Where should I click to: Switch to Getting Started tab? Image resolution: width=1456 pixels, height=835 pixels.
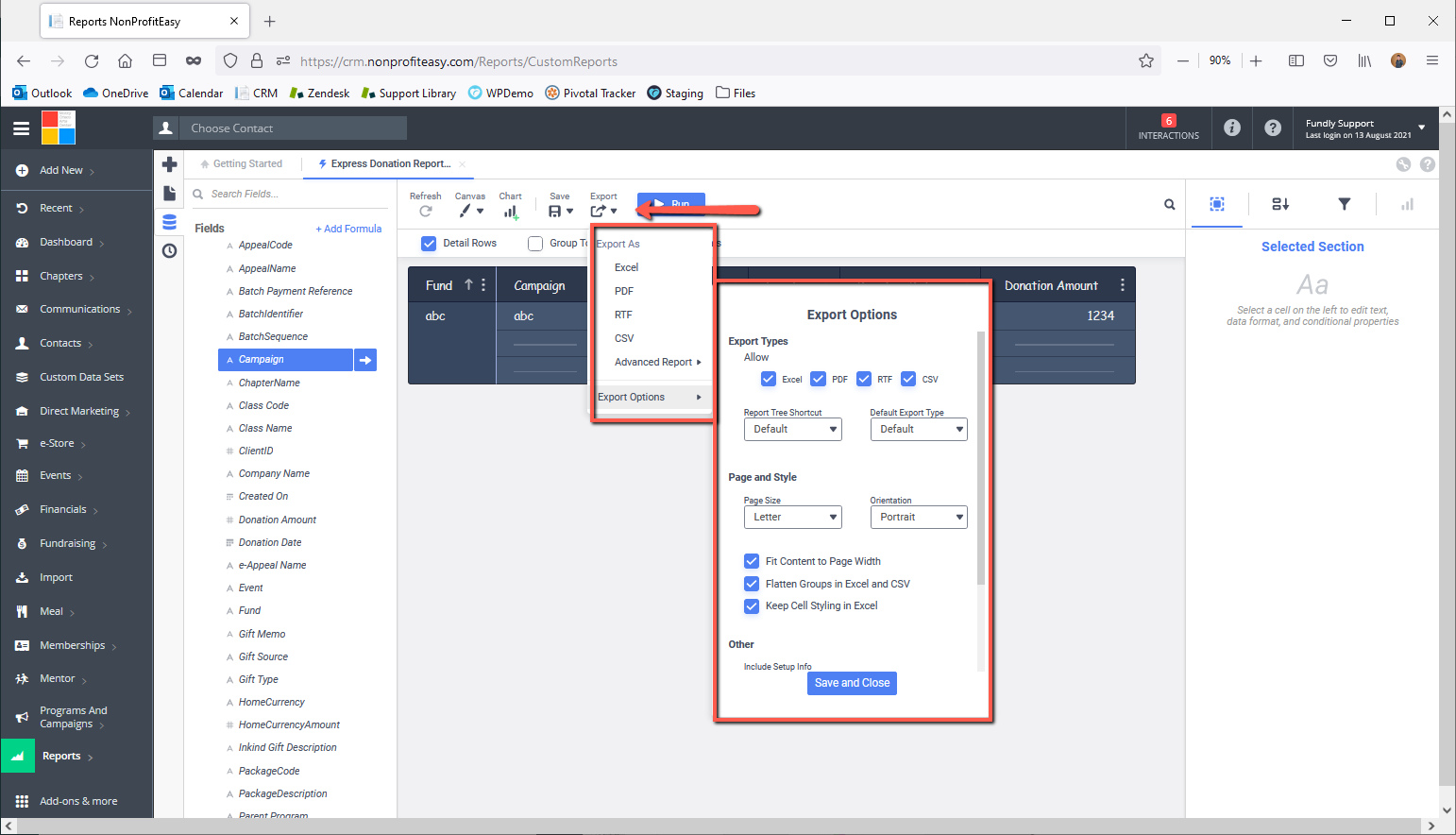pos(242,164)
